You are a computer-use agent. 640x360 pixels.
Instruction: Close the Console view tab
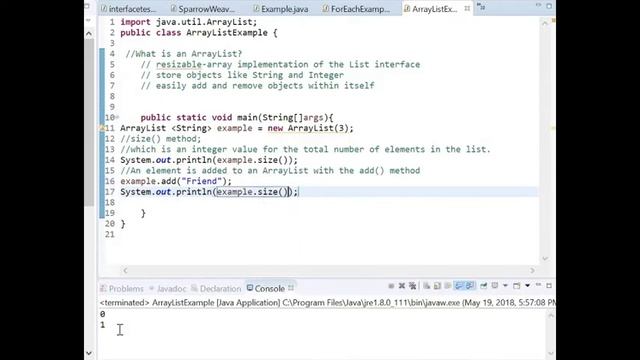pyautogui.click(x=291, y=288)
